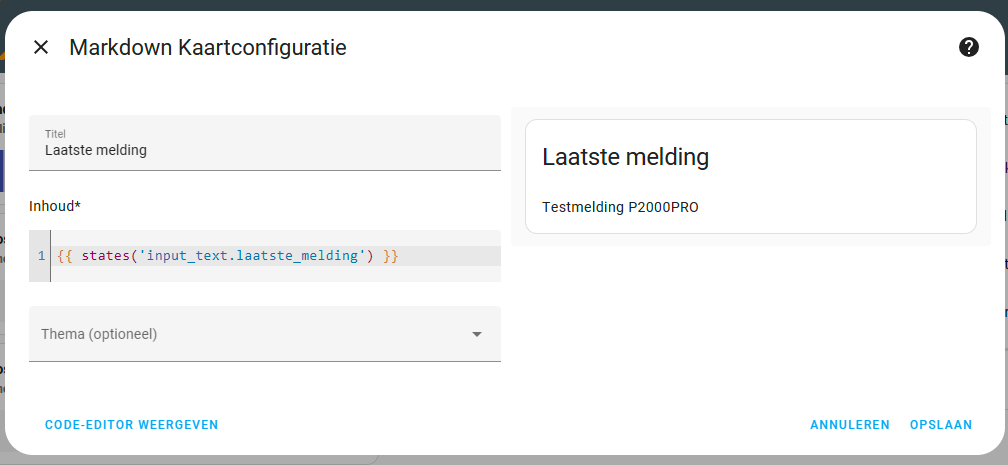Image resolution: width=1008 pixels, height=465 pixels.
Task: Click blank editor area below line 1
Action: click(275, 274)
